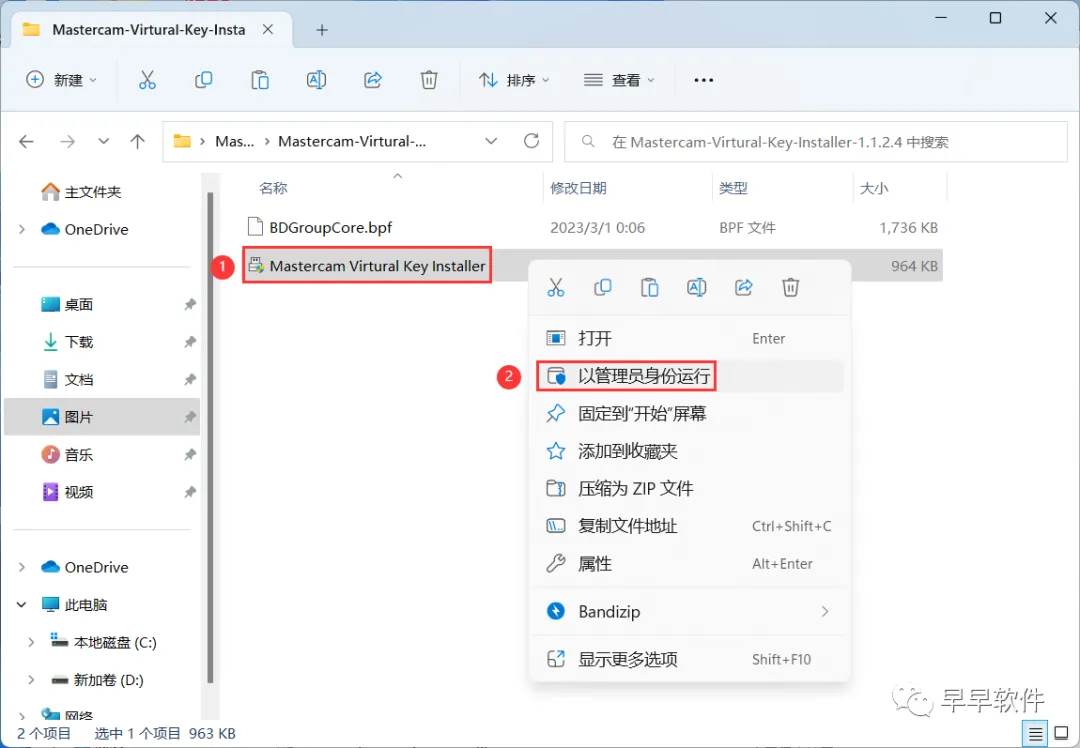This screenshot has height=748, width=1080.
Task: Expand address bar history dropdown
Action: pos(491,141)
